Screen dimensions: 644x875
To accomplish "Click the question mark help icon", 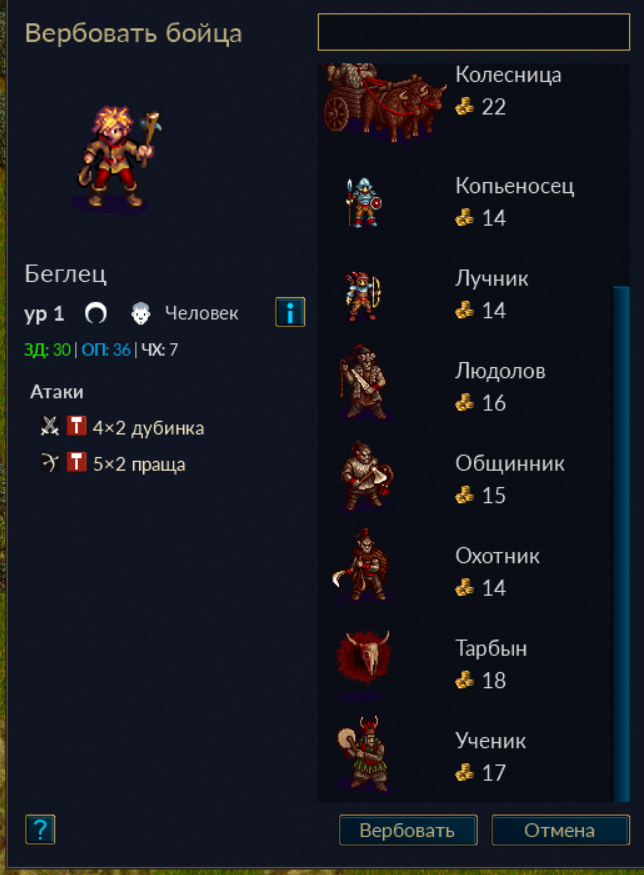I will (x=40, y=829).
